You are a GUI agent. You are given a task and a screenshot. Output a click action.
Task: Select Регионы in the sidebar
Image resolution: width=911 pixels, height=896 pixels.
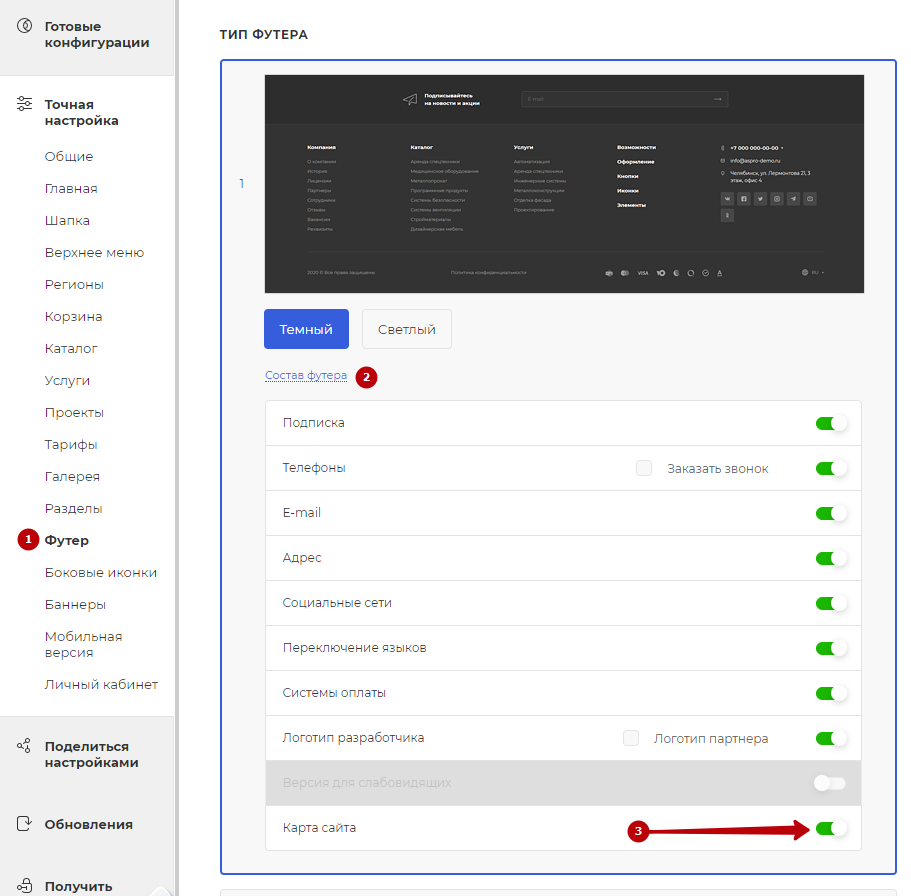point(74,284)
